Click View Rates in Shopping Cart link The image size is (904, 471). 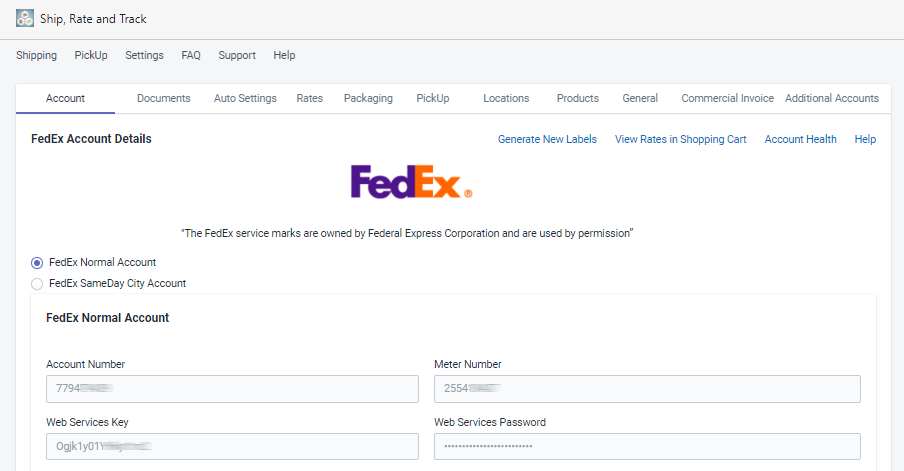[x=680, y=140]
